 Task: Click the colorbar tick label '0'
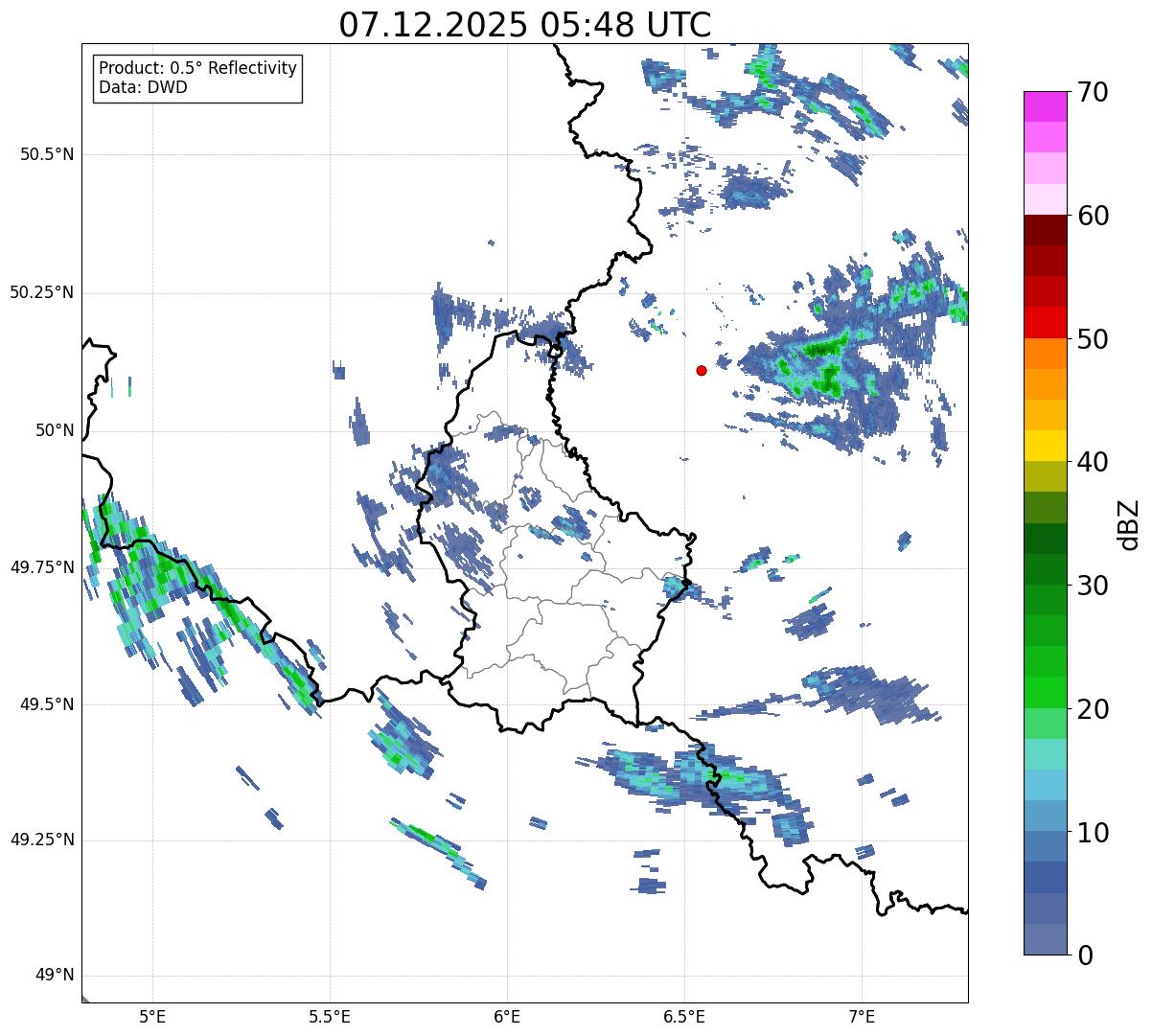[1085, 955]
